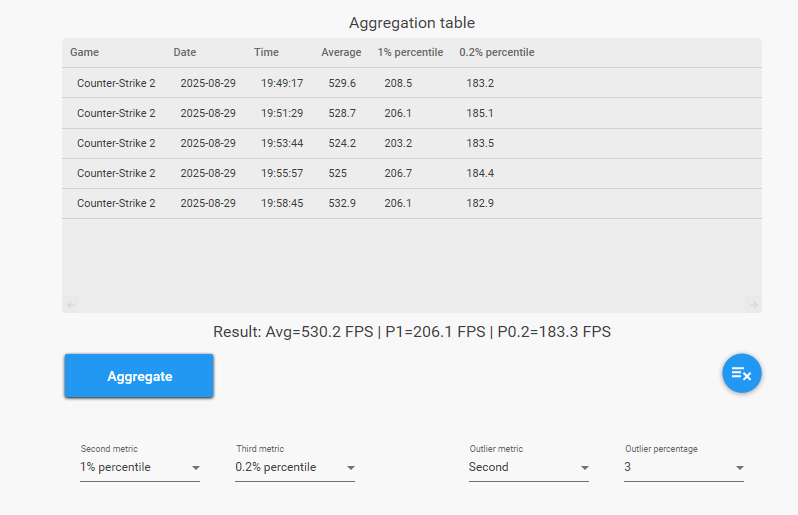This screenshot has height=515, width=798.
Task: Sort by the Game column header
Action: click(84, 52)
